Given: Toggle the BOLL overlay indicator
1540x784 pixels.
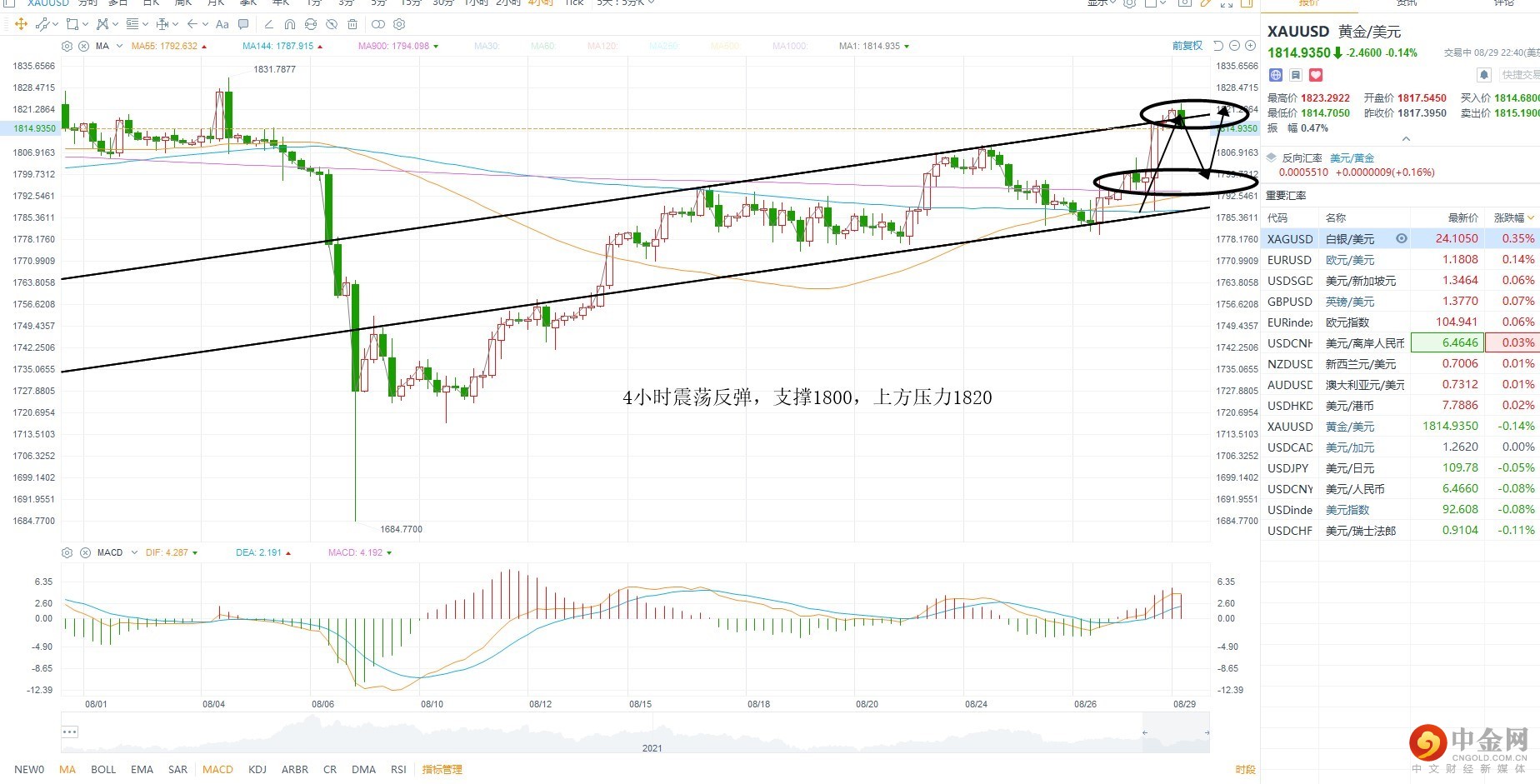Looking at the screenshot, I should [103, 769].
